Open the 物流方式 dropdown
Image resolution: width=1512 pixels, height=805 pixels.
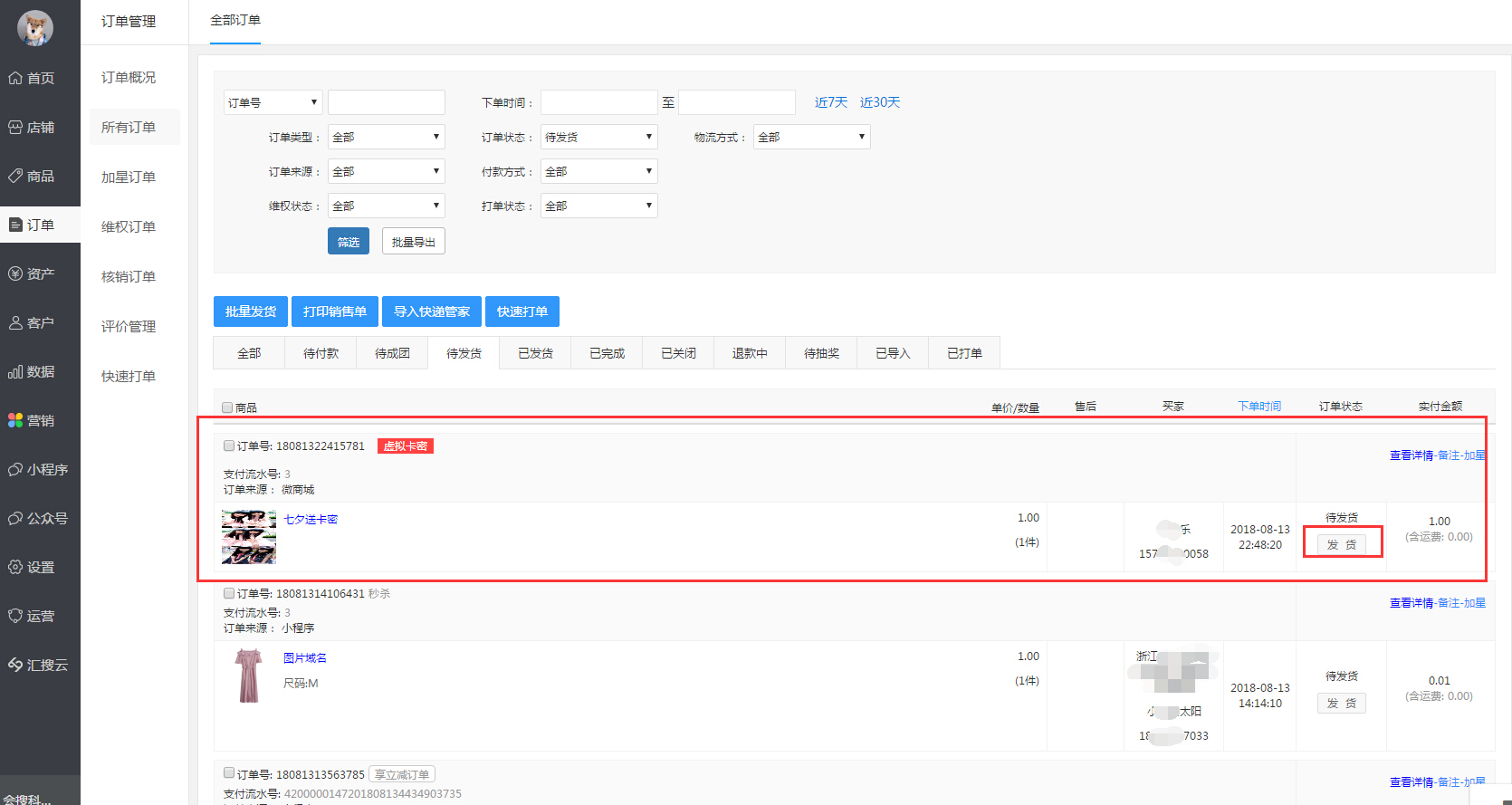(x=811, y=137)
